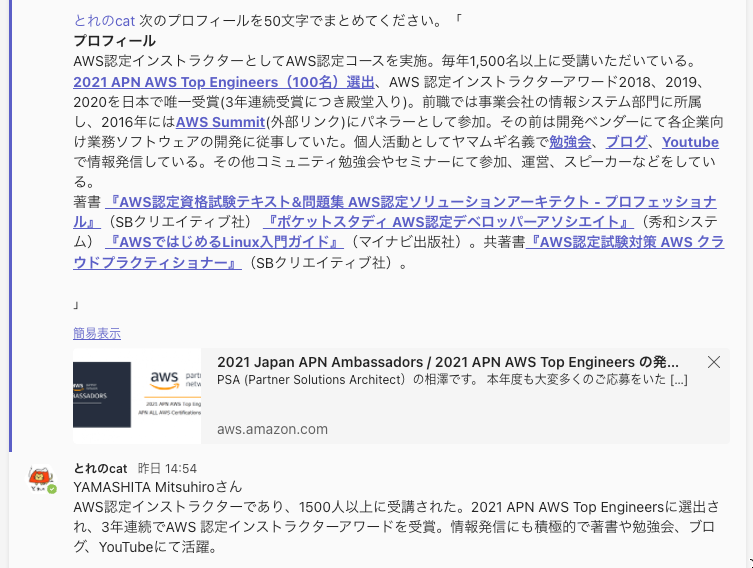The width and height of the screenshot is (753, 568).
Task: Click the 昨日 14:54 timestamp
Action: pyautogui.click(x=167, y=469)
